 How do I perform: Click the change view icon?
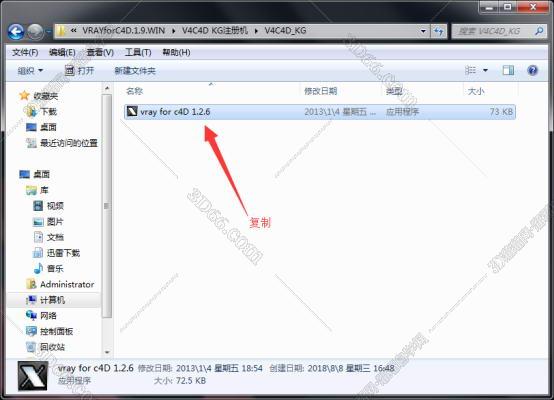[470, 70]
